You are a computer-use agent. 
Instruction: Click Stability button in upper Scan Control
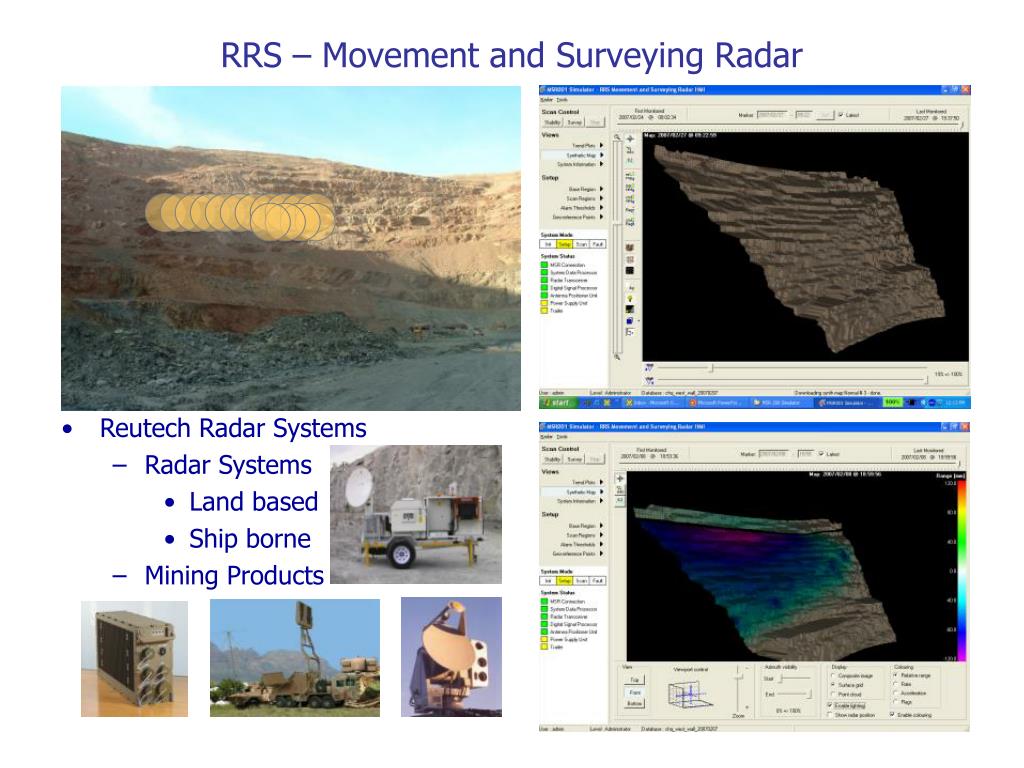pos(552,122)
